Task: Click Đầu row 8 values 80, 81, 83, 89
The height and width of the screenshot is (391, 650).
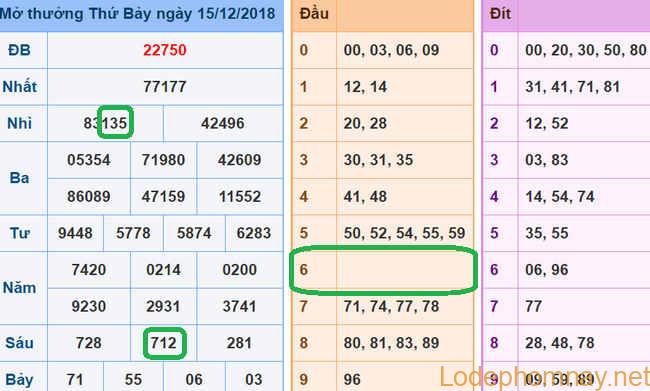Action: click(391, 343)
